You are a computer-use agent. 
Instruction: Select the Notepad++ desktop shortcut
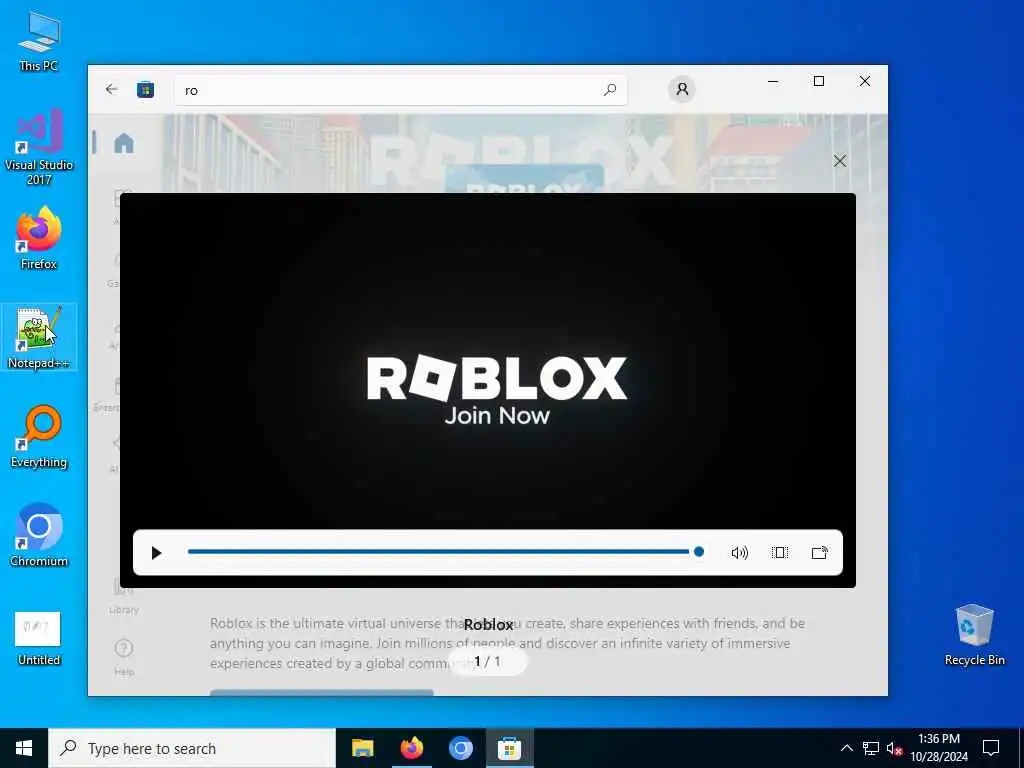pyautogui.click(x=39, y=337)
